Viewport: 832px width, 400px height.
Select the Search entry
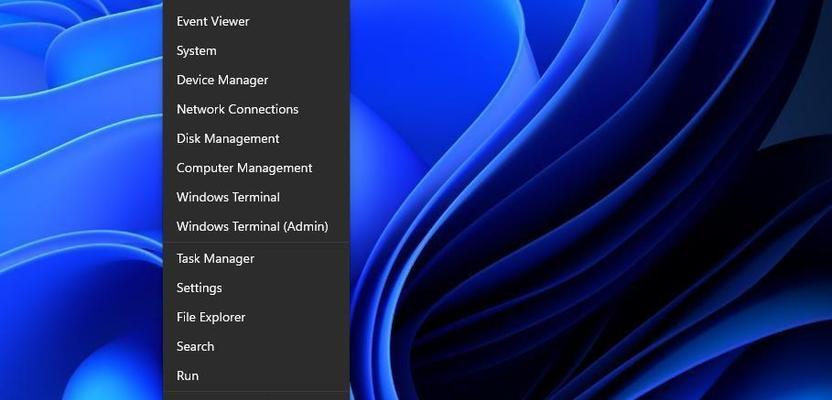coord(256,346)
